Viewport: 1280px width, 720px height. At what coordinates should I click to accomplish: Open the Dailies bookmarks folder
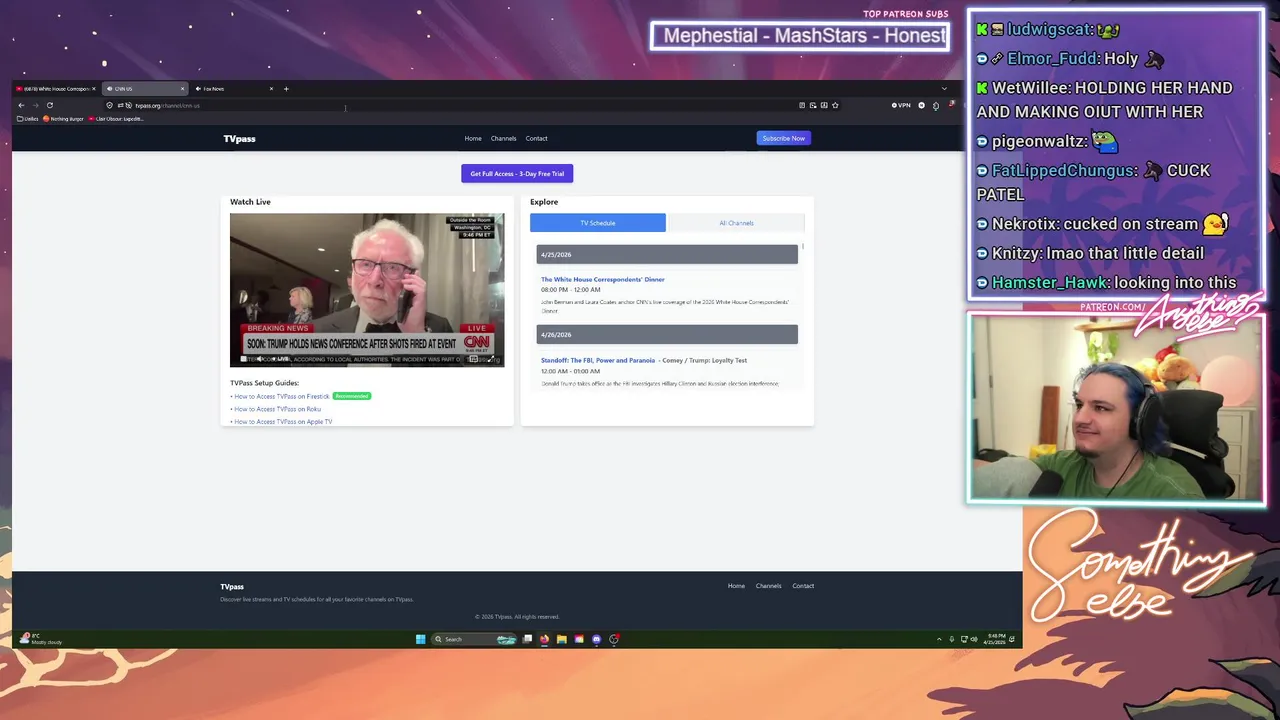coord(28,119)
